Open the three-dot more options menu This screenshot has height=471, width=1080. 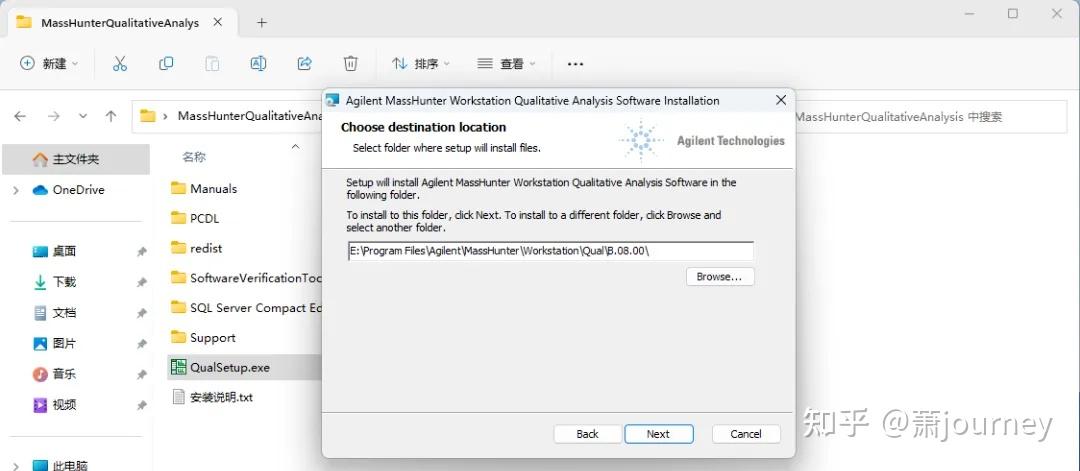575,63
